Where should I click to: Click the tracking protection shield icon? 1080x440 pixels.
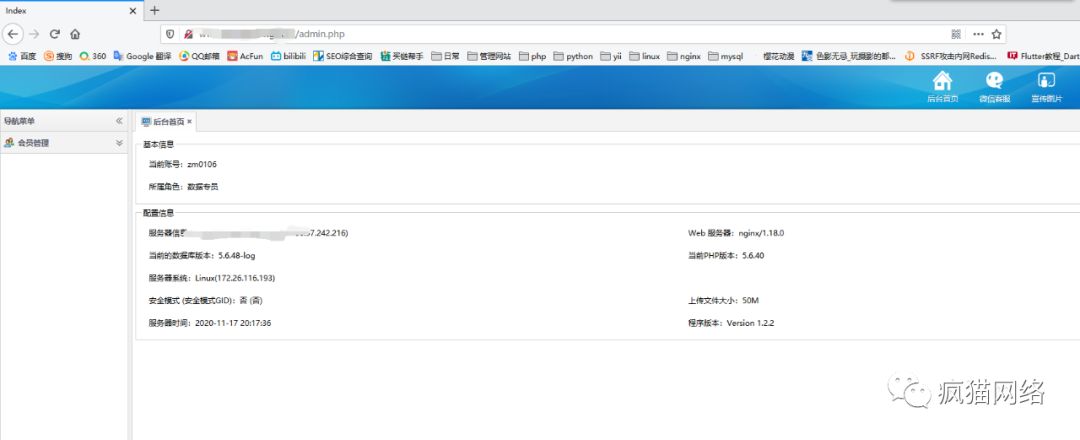pyautogui.click(x=170, y=34)
